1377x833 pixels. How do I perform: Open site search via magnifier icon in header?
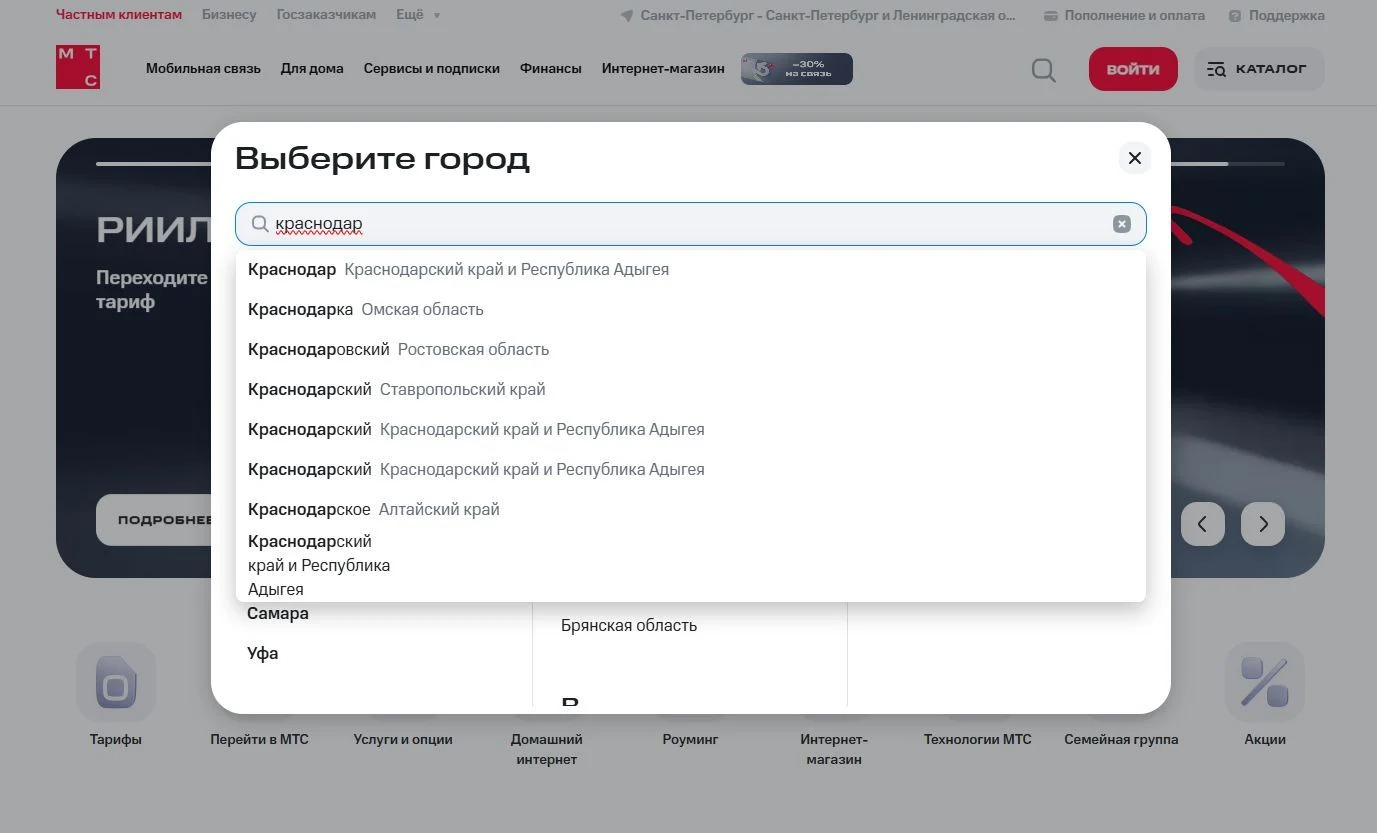1043,70
